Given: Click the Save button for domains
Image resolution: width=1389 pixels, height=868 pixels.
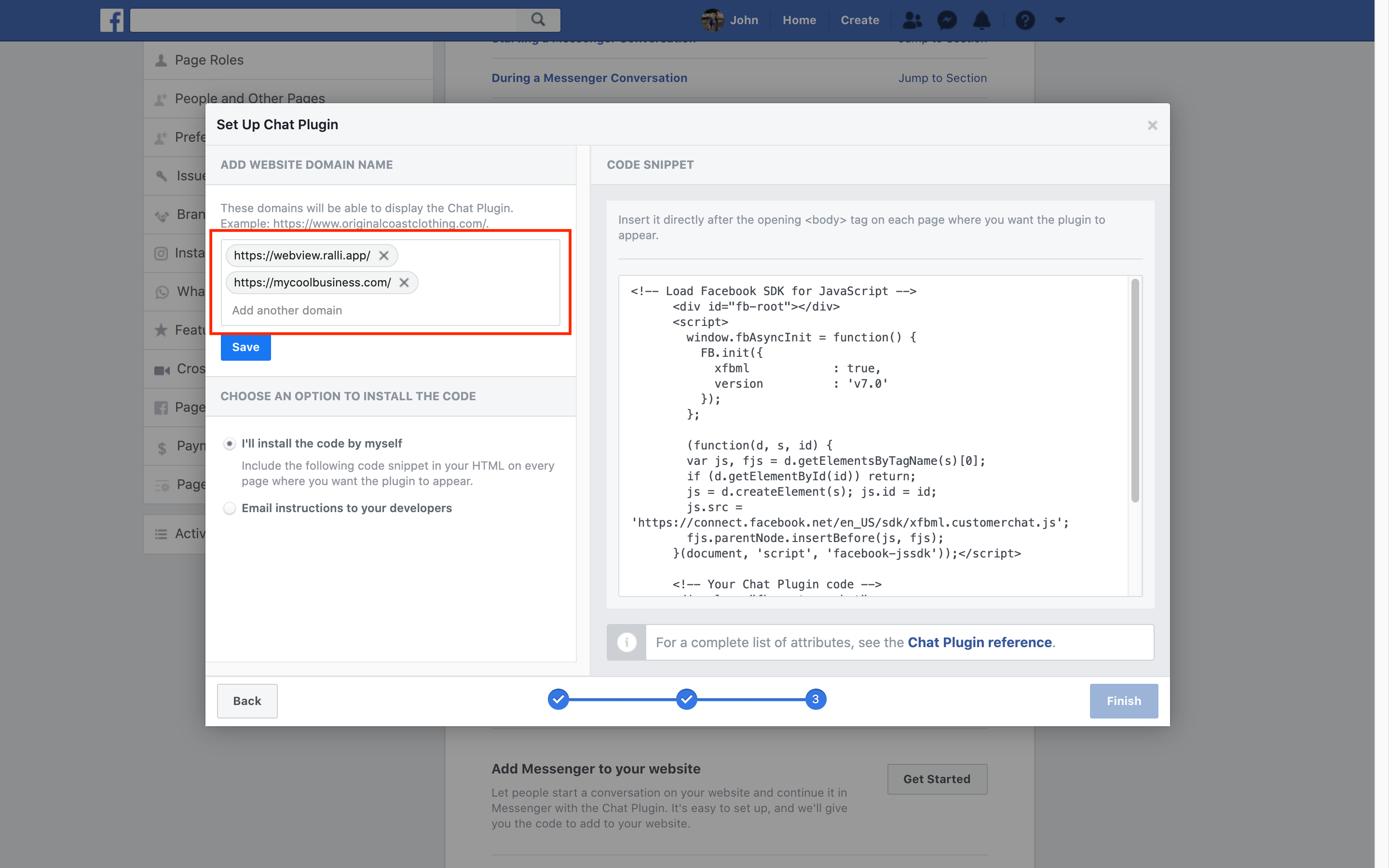Looking at the screenshot, I should click(245, 347).
